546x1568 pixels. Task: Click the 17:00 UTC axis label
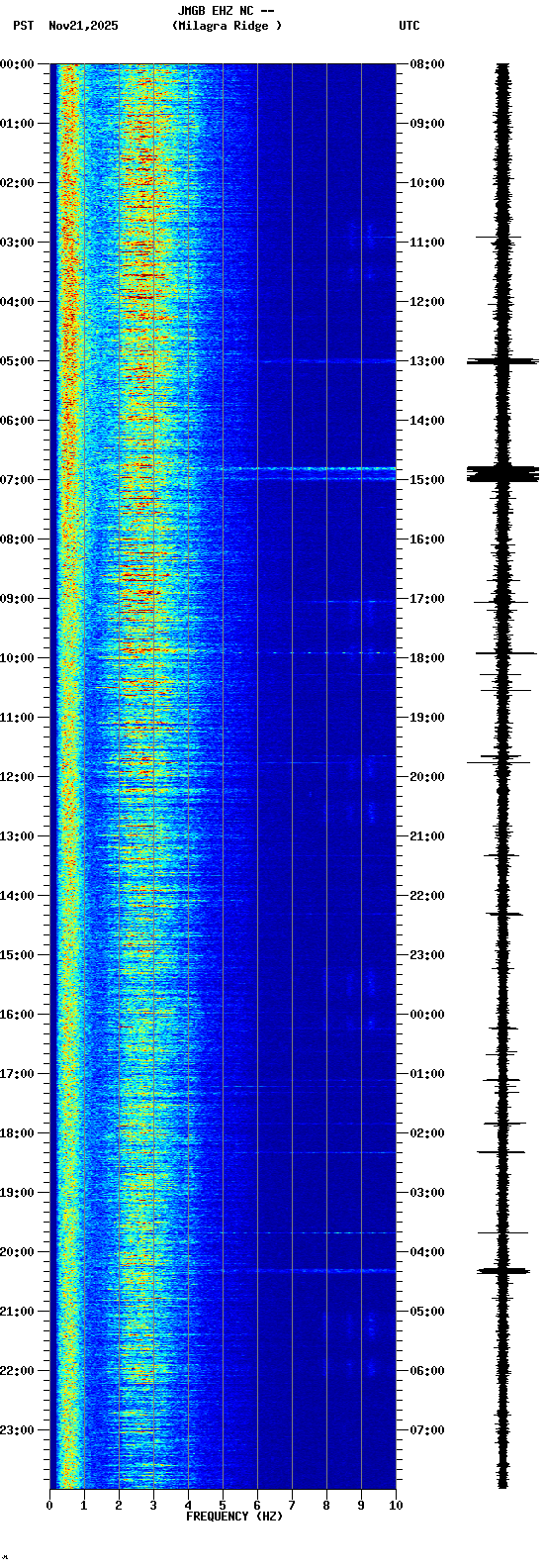(427, 599)
